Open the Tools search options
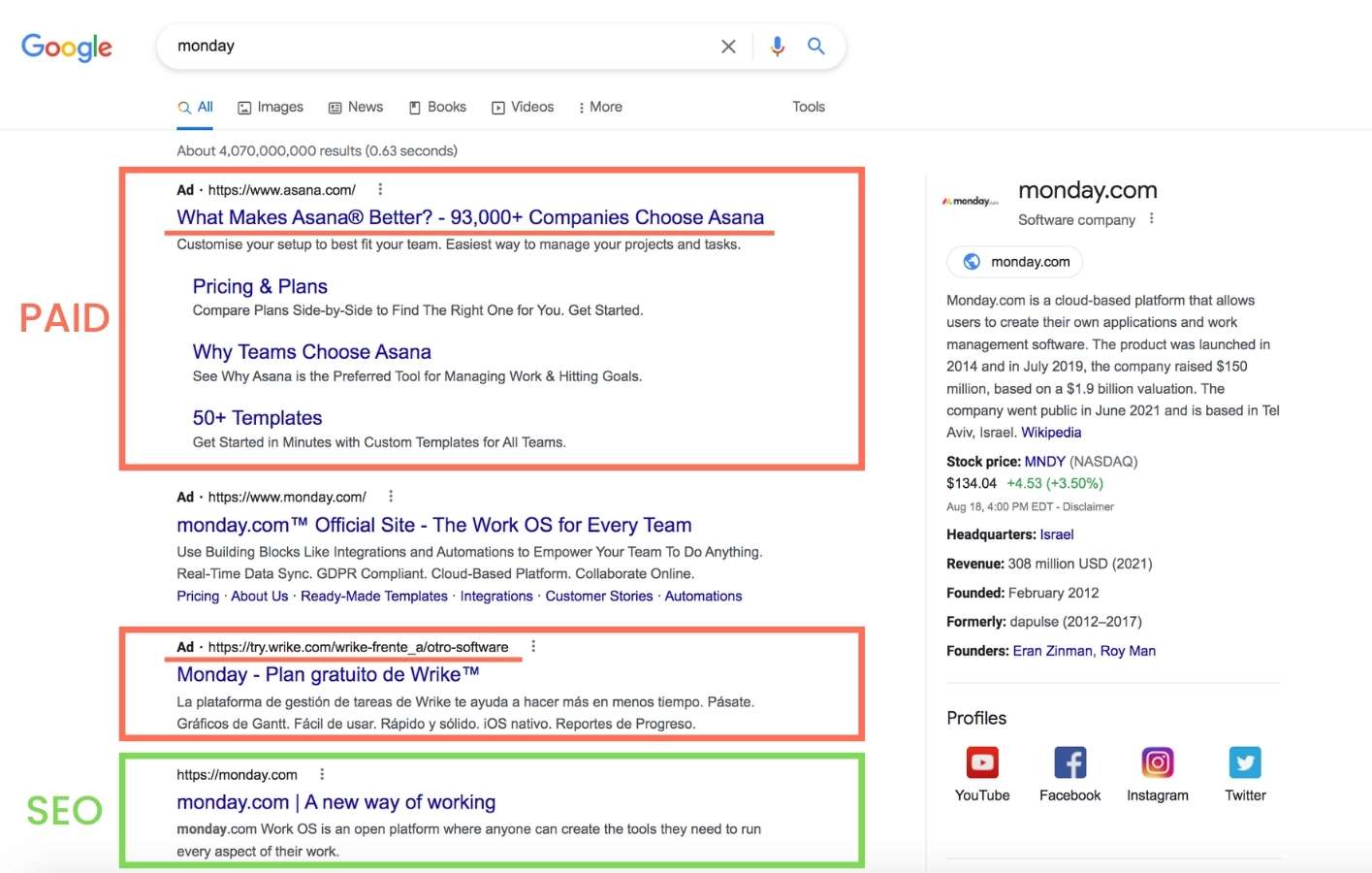1372x873 pixels. pyautogui.click(x=809, y=107)
